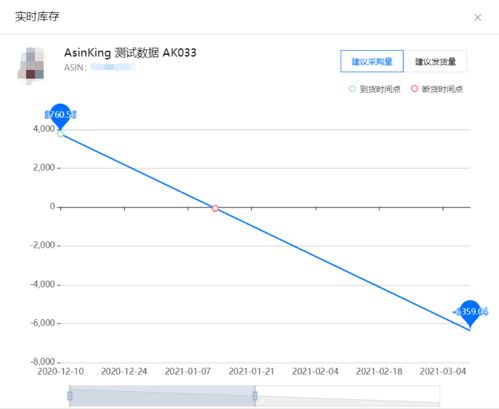Click the AsinKing 测试数据 AK033 product title
Viewport: 499px width, 409px height.
(x=130, y=53)
